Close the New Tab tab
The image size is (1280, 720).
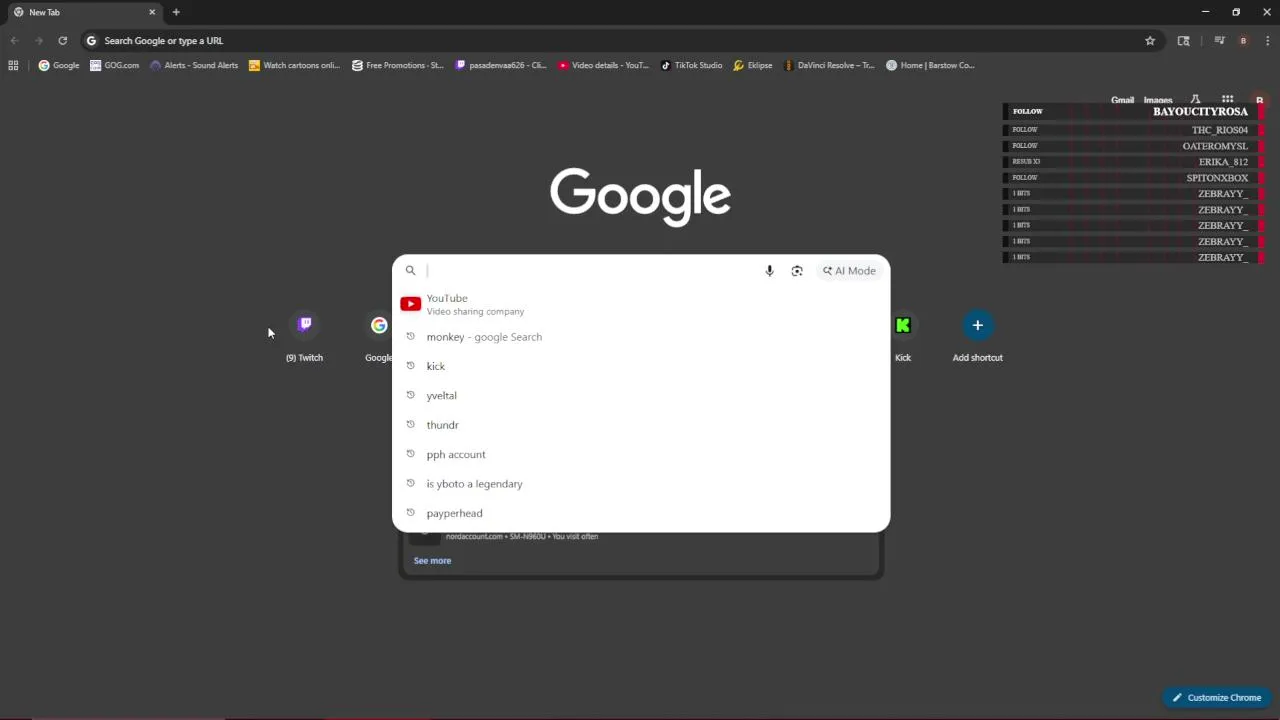click(152, 12)
